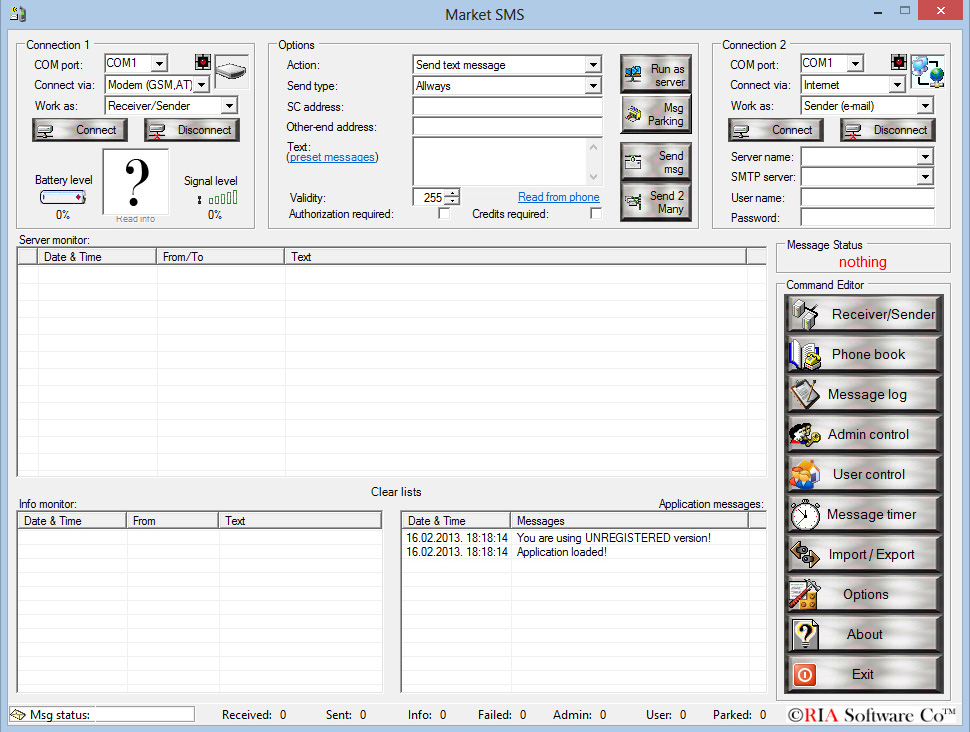Open the Phone book
970x732 pixels.
click(862, 353)
